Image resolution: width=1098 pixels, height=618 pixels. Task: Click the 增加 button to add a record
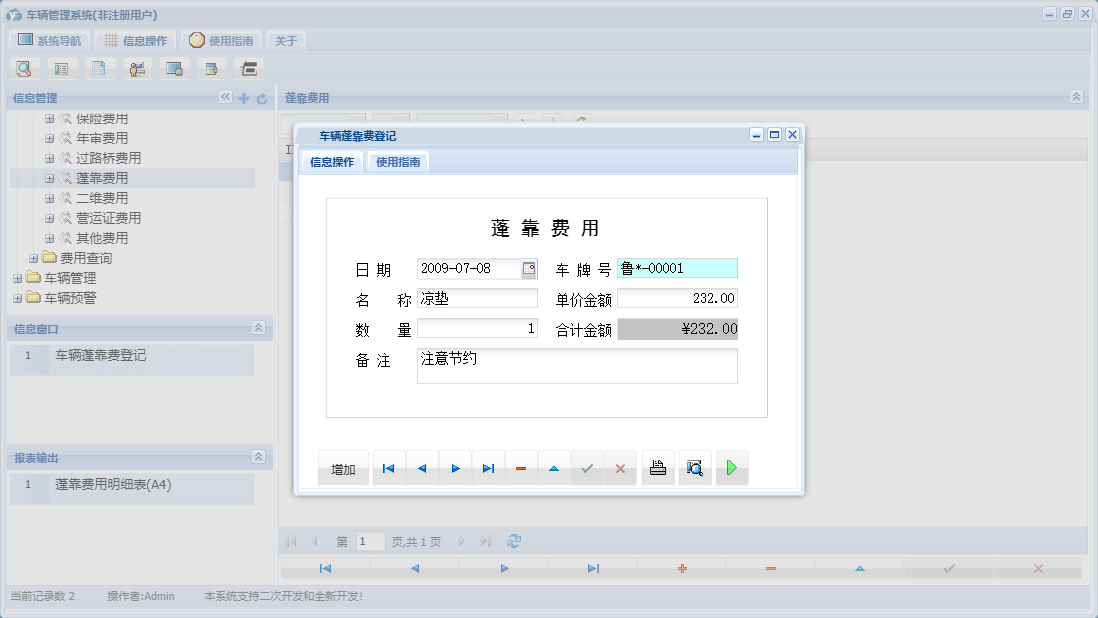343,467
